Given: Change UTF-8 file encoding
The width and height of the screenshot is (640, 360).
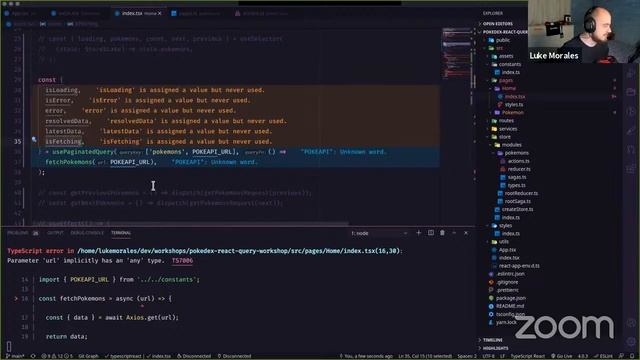Looking at the screenshot, I should (x=488, y=356).
